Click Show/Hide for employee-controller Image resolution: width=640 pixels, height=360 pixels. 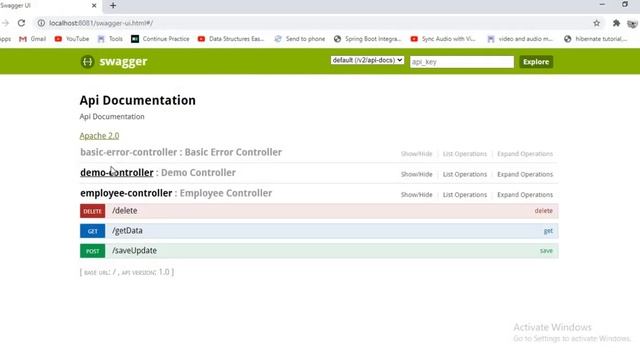(x=416, y=195)
